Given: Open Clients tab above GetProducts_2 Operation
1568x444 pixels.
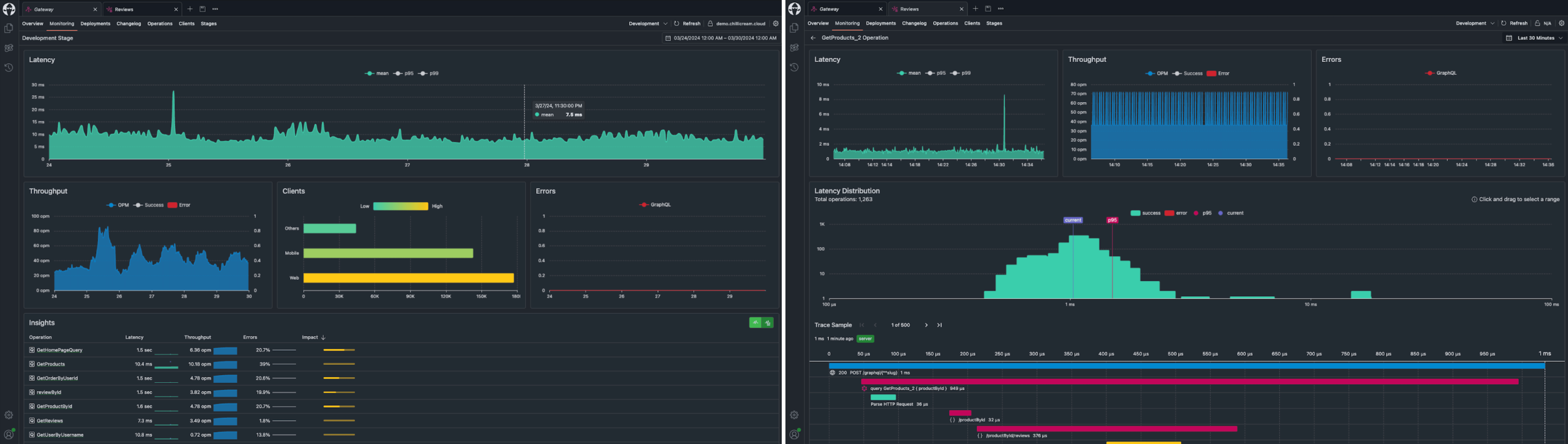Looking at the screenshot, I should (x=972, y=23).
